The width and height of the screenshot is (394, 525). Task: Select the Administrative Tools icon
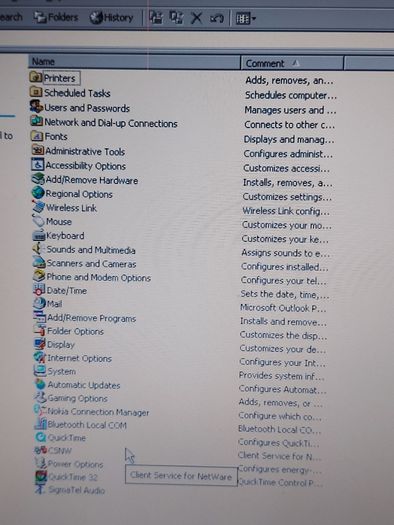37,150
